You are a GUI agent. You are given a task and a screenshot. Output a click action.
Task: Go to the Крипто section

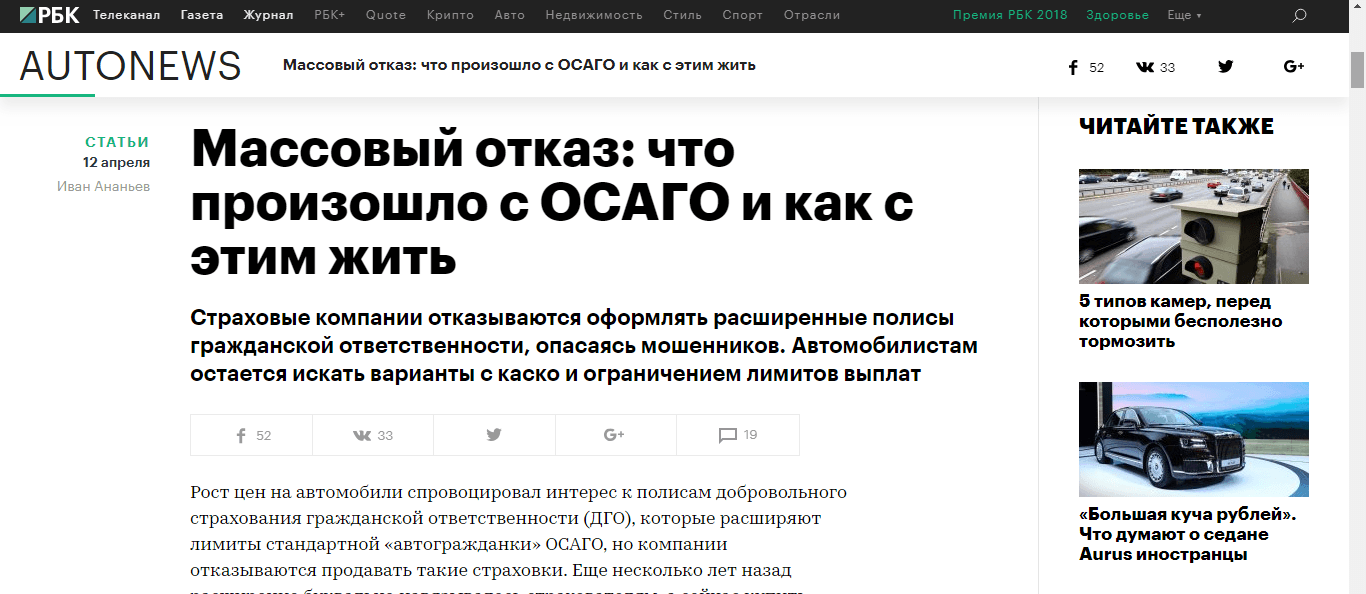click(x=450, y=16)
